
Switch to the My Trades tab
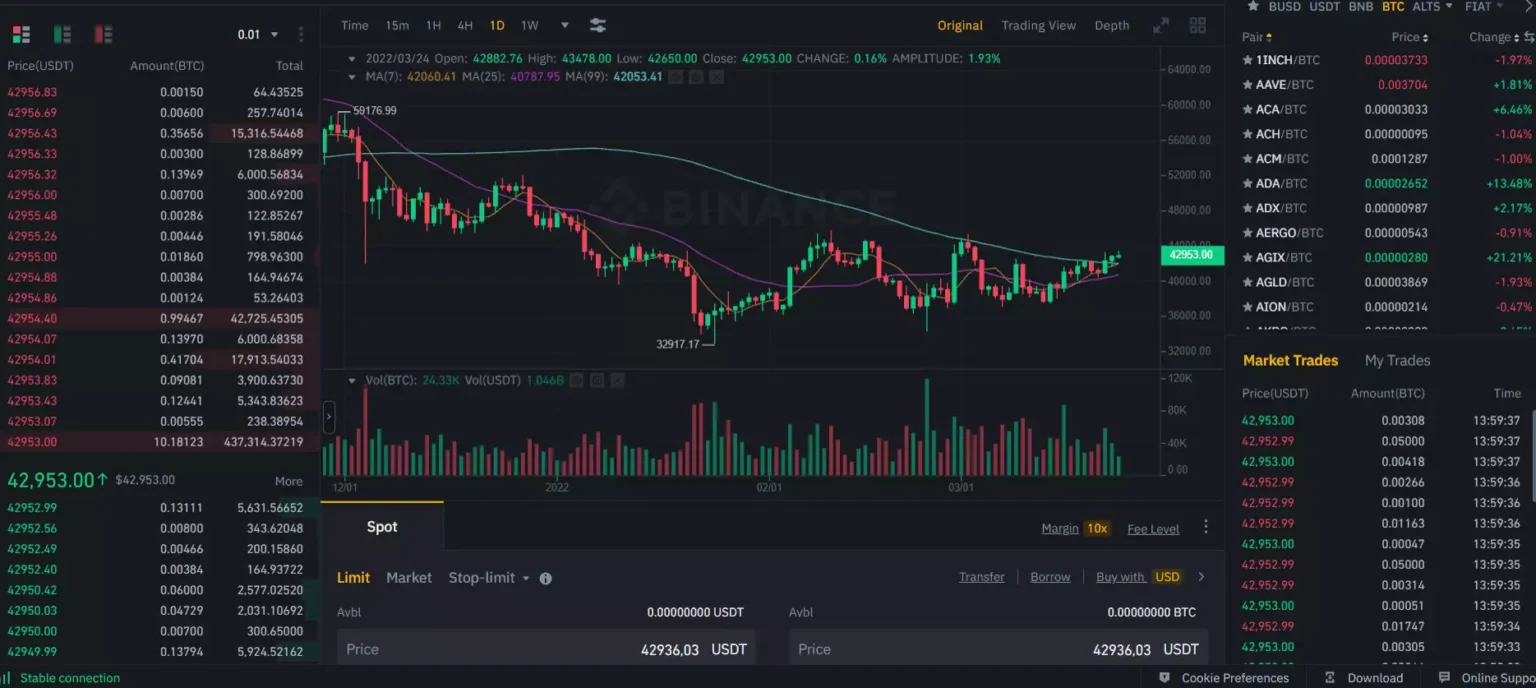tap(1397, 360)
